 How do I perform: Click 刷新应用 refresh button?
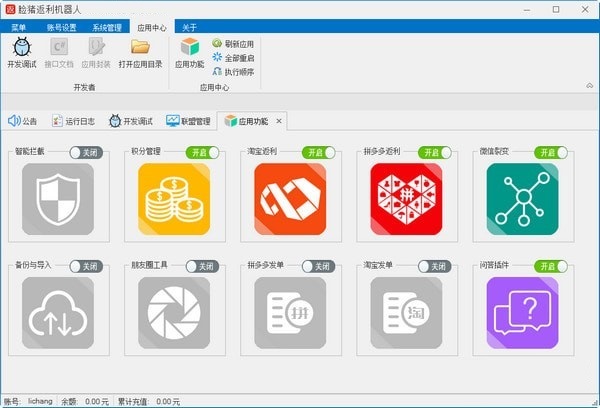233,44
